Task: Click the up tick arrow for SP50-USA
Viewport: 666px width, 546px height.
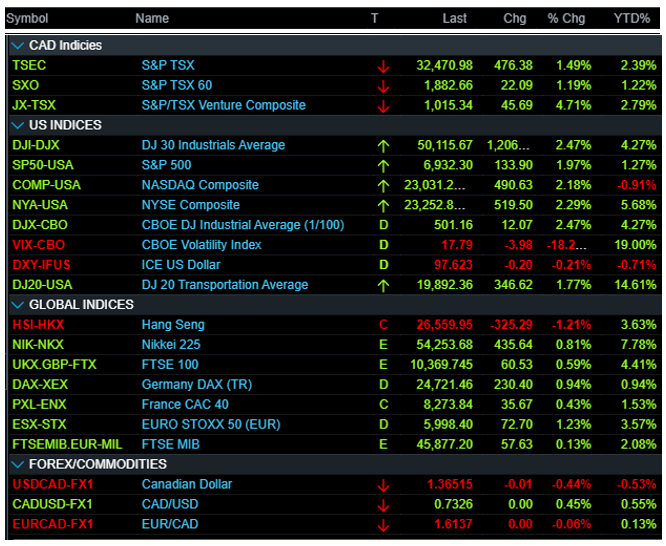Action: (383, 166)
